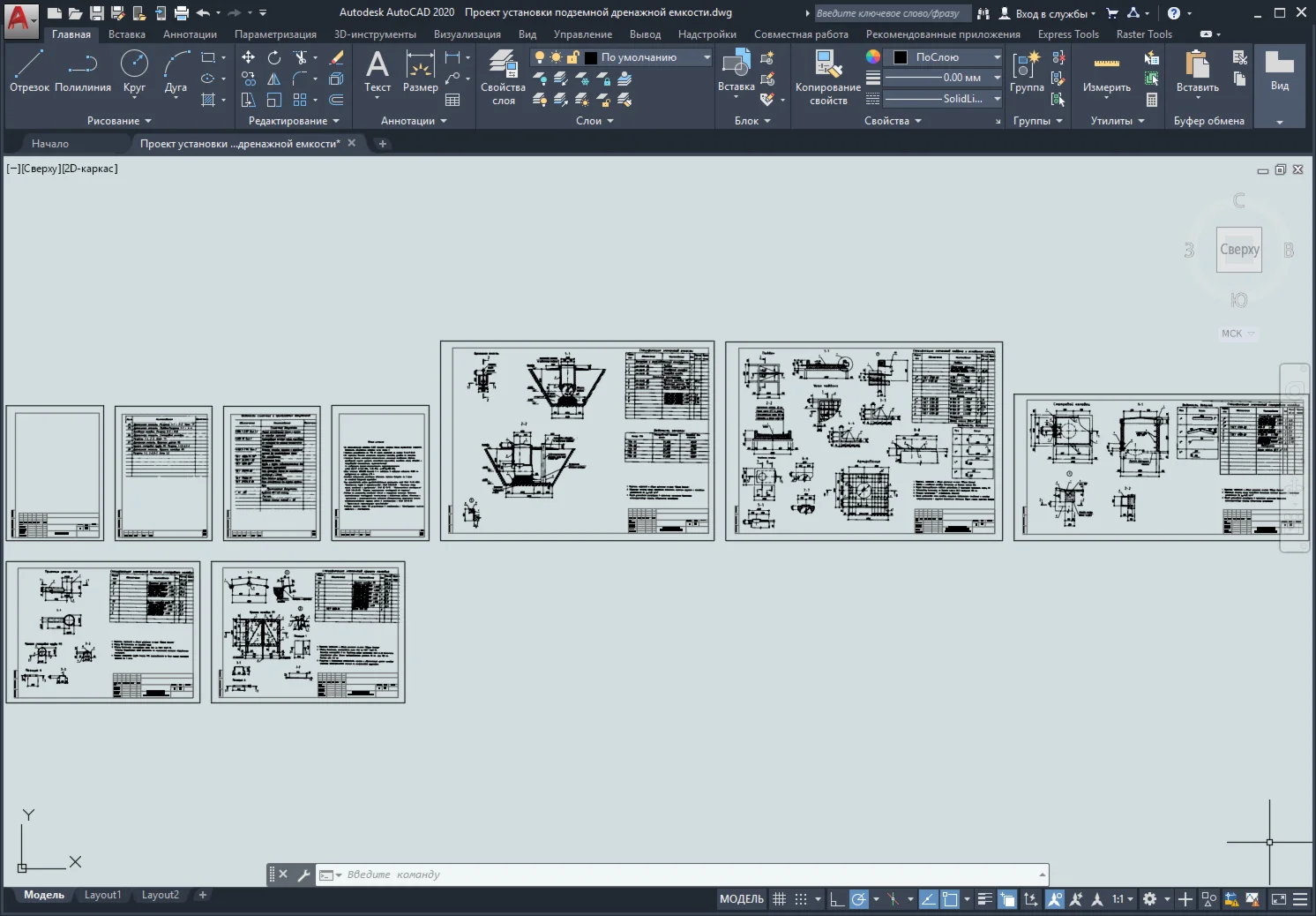This screenshot has width=1316, height=916.
Task: Select the Отрезок (Line) tool
Action: click(x=29, y=71)
